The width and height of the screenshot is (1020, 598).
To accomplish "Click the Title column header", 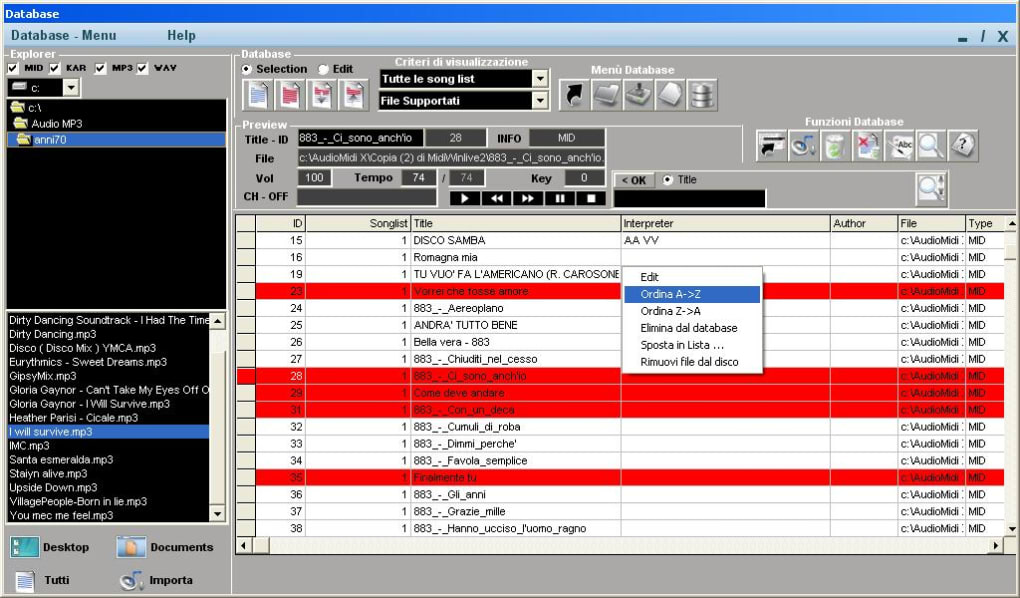I will [x=516, y=223].
